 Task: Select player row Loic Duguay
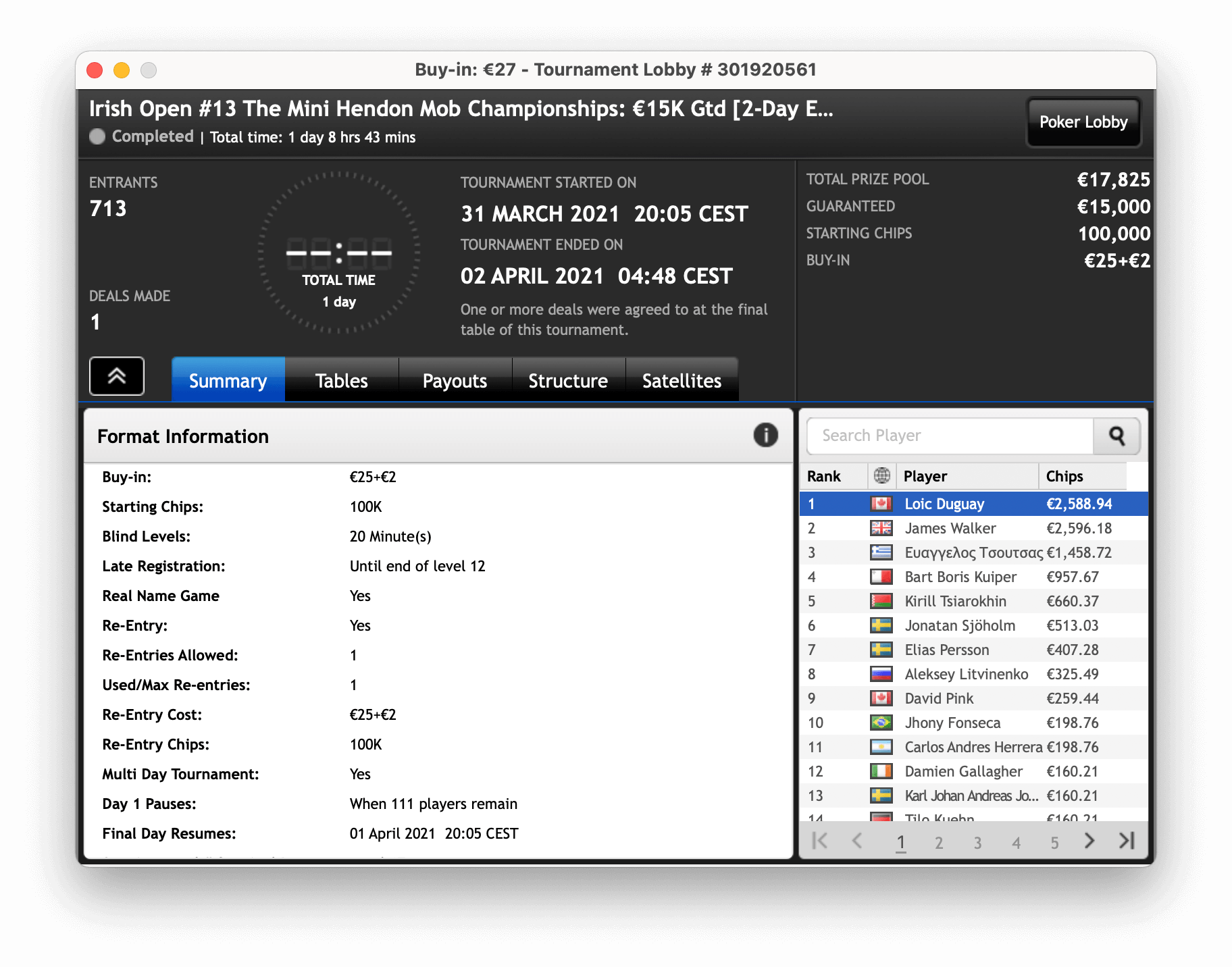[974, 504]
